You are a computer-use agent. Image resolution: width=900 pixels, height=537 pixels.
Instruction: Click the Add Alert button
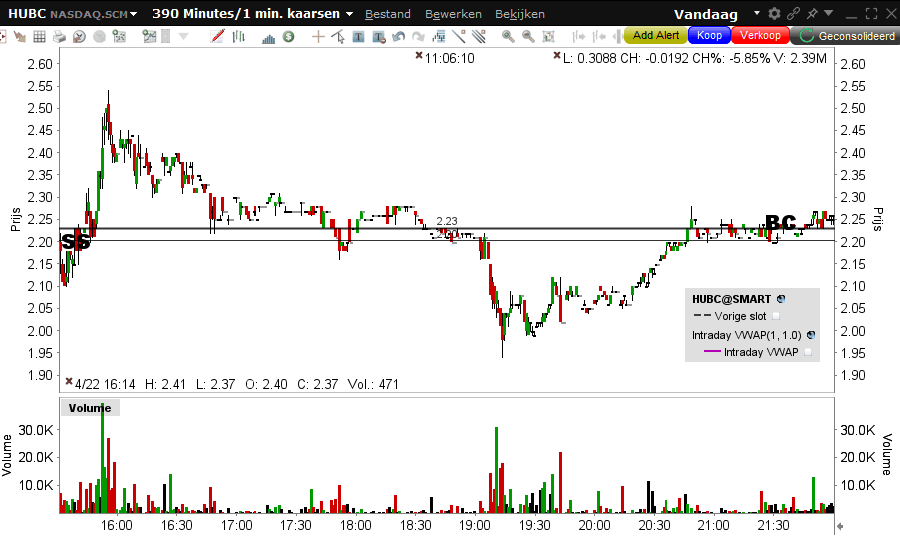[655, 36]
